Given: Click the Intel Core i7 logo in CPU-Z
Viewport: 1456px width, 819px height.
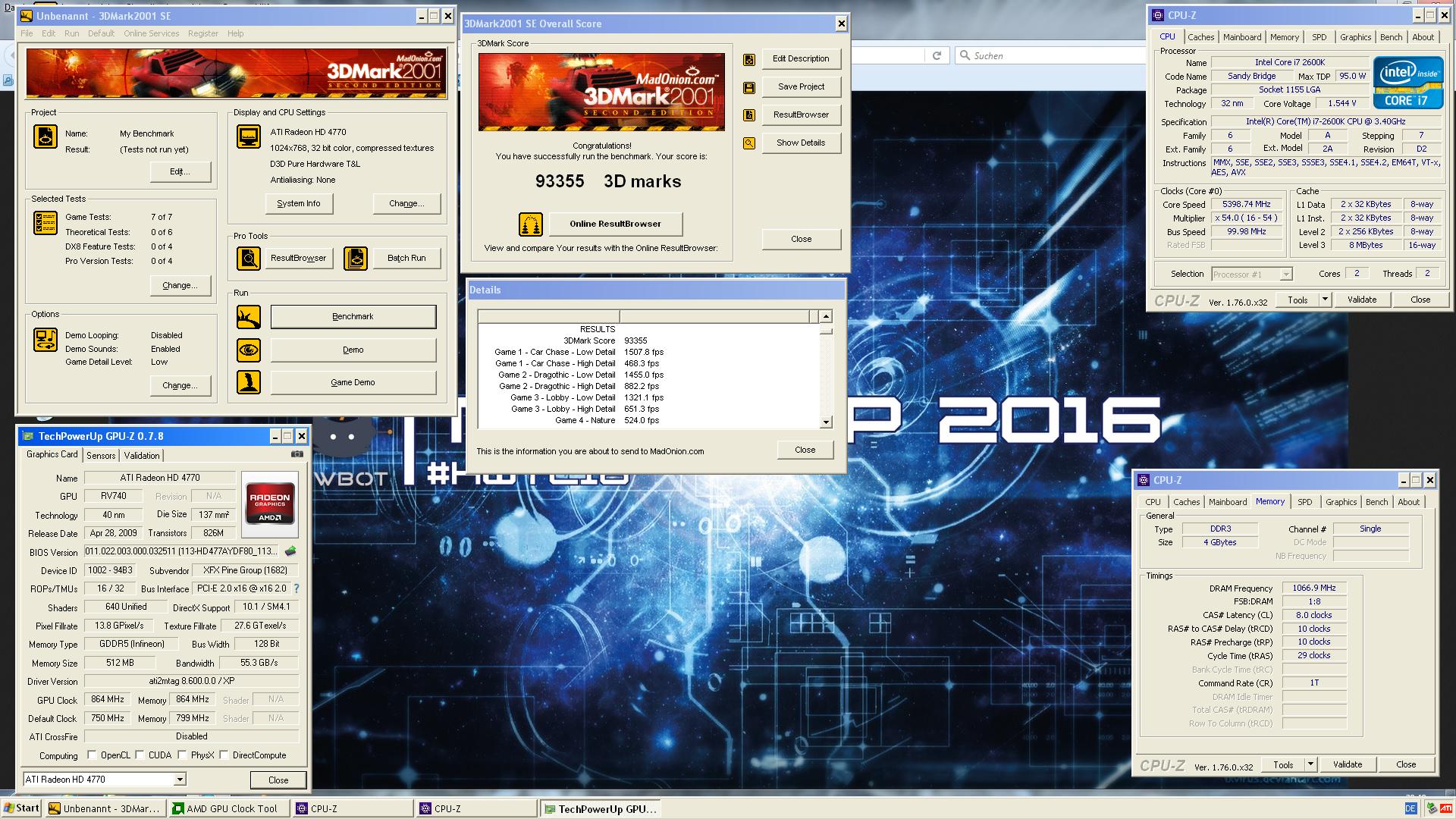Looking at the screenshot, I should click(x=1408, y=83).
